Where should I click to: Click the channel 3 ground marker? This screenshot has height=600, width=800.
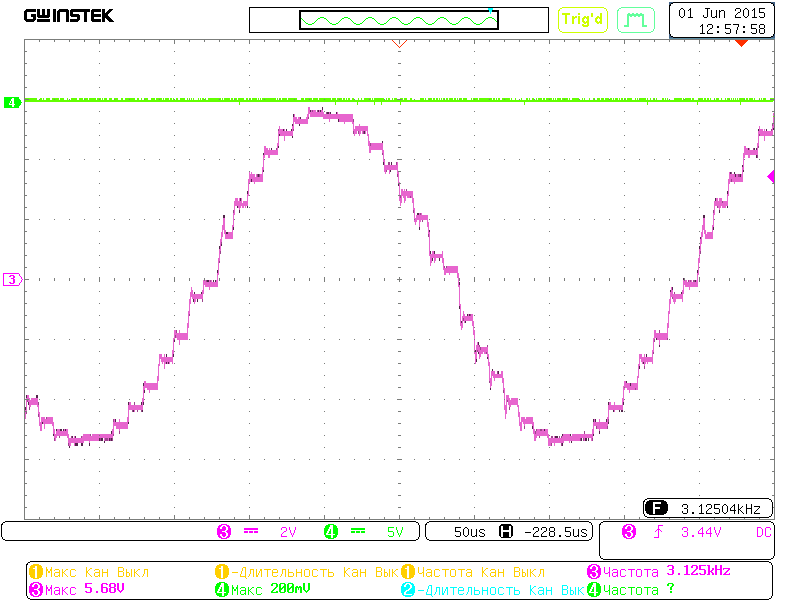click(x=12, y=280)
